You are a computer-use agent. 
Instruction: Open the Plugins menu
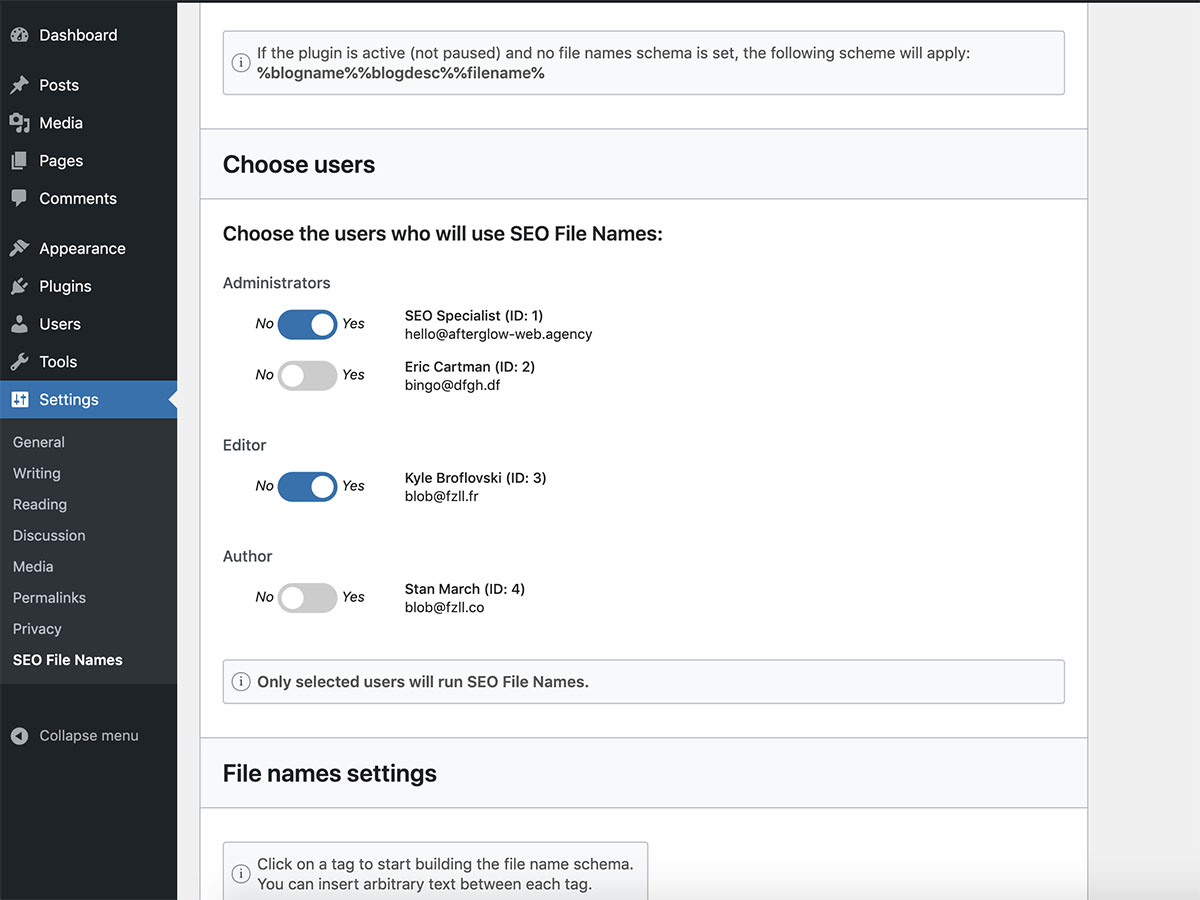click(88, 286)
